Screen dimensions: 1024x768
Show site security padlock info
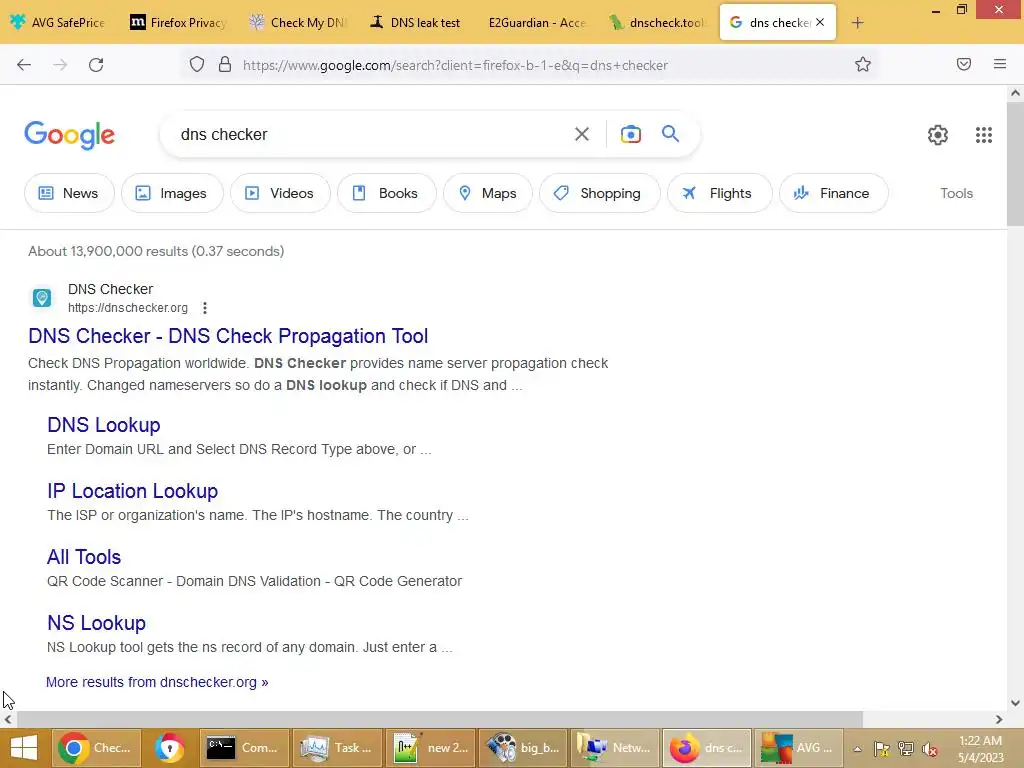[225, 65]
